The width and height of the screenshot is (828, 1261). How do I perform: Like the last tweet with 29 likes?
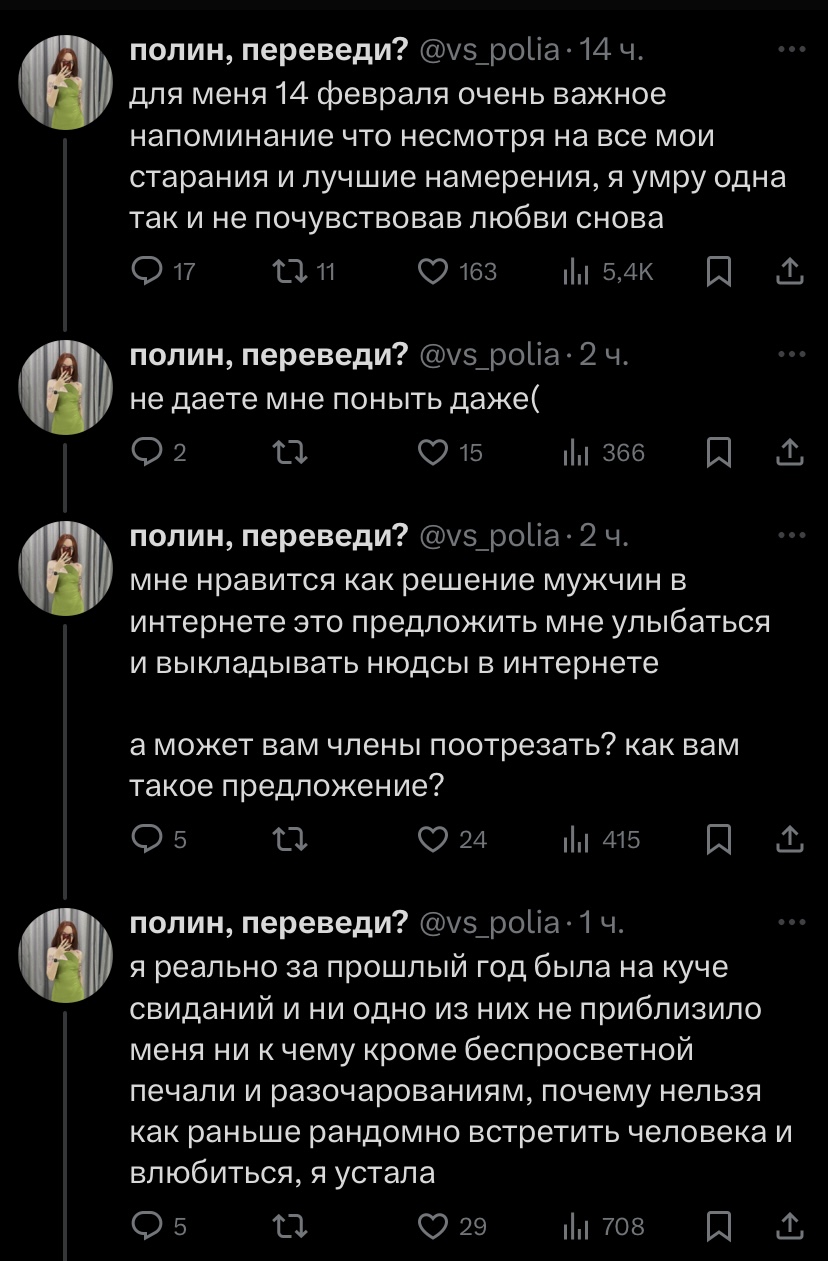(x=434, y=1225)
